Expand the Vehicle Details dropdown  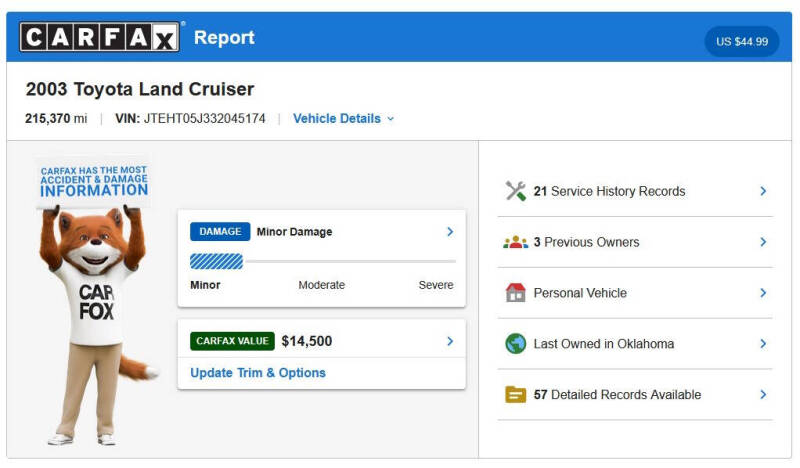(x=343, y=118)
